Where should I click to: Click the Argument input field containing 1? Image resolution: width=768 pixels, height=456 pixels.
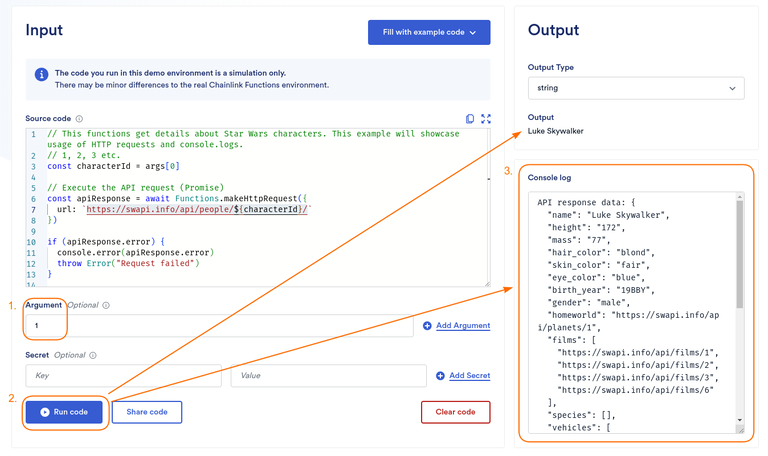pos(220,326)
